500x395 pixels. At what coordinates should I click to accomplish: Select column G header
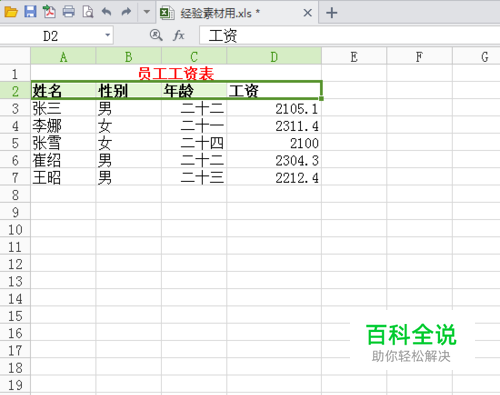click(x=476, y=57)
